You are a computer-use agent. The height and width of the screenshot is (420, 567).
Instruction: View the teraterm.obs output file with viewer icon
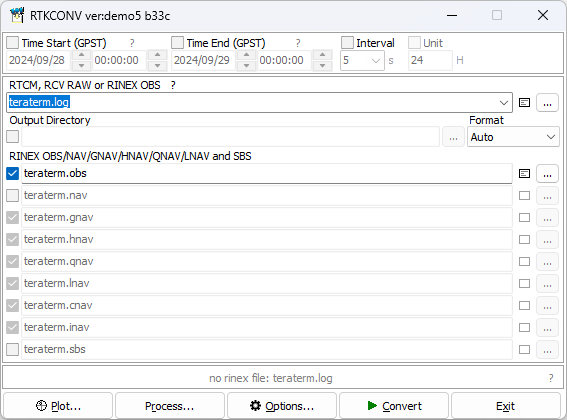coord(524,174)
